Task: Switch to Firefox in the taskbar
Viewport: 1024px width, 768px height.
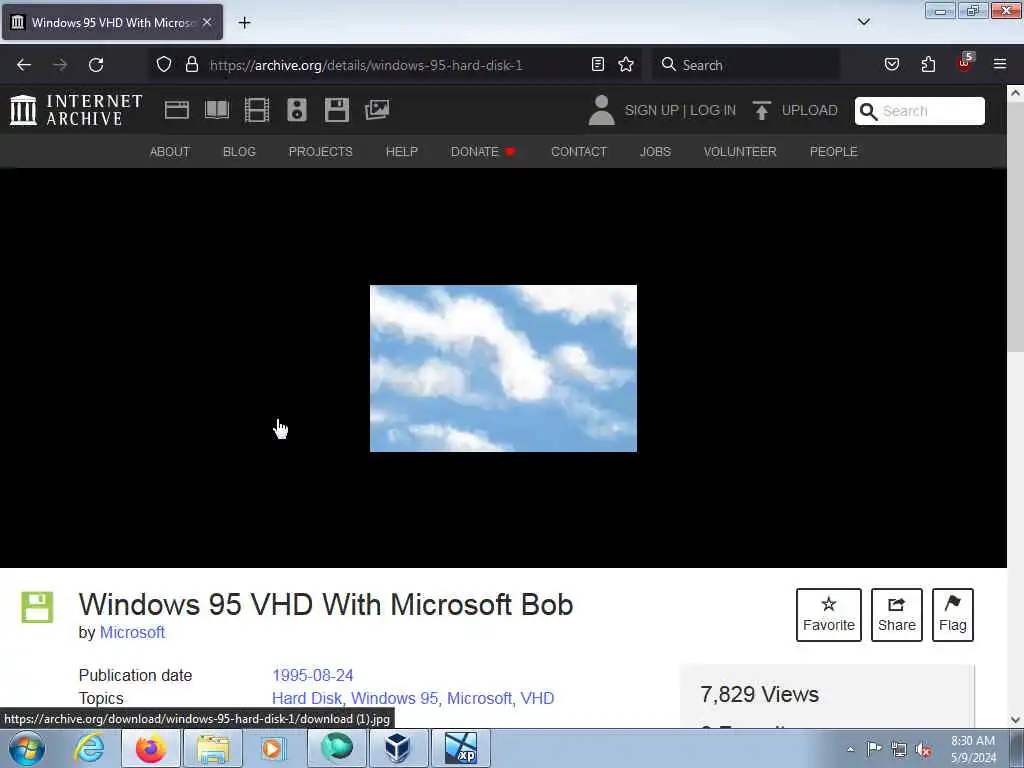Action: point(151,748)
